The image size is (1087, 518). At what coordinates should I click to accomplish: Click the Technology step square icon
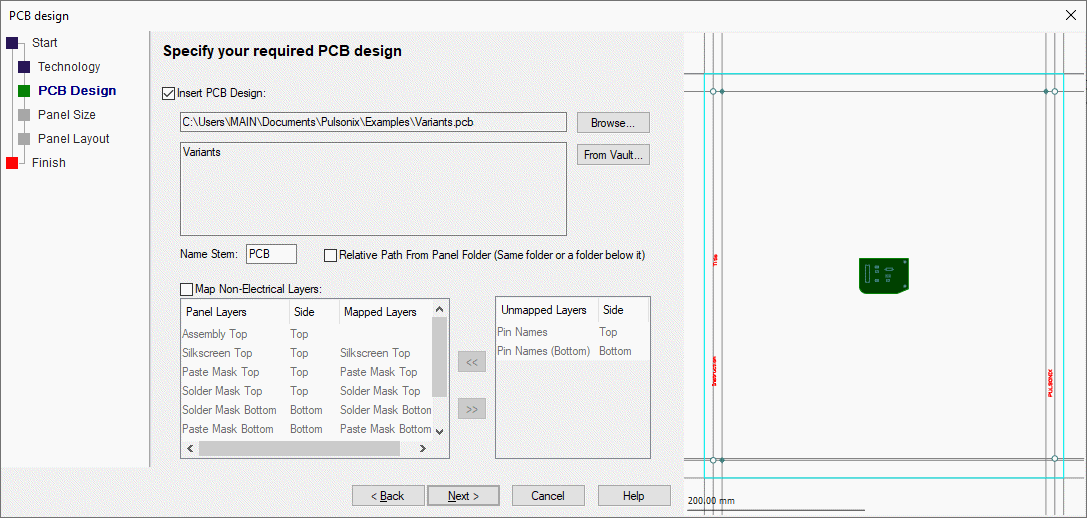pos(24,67)
